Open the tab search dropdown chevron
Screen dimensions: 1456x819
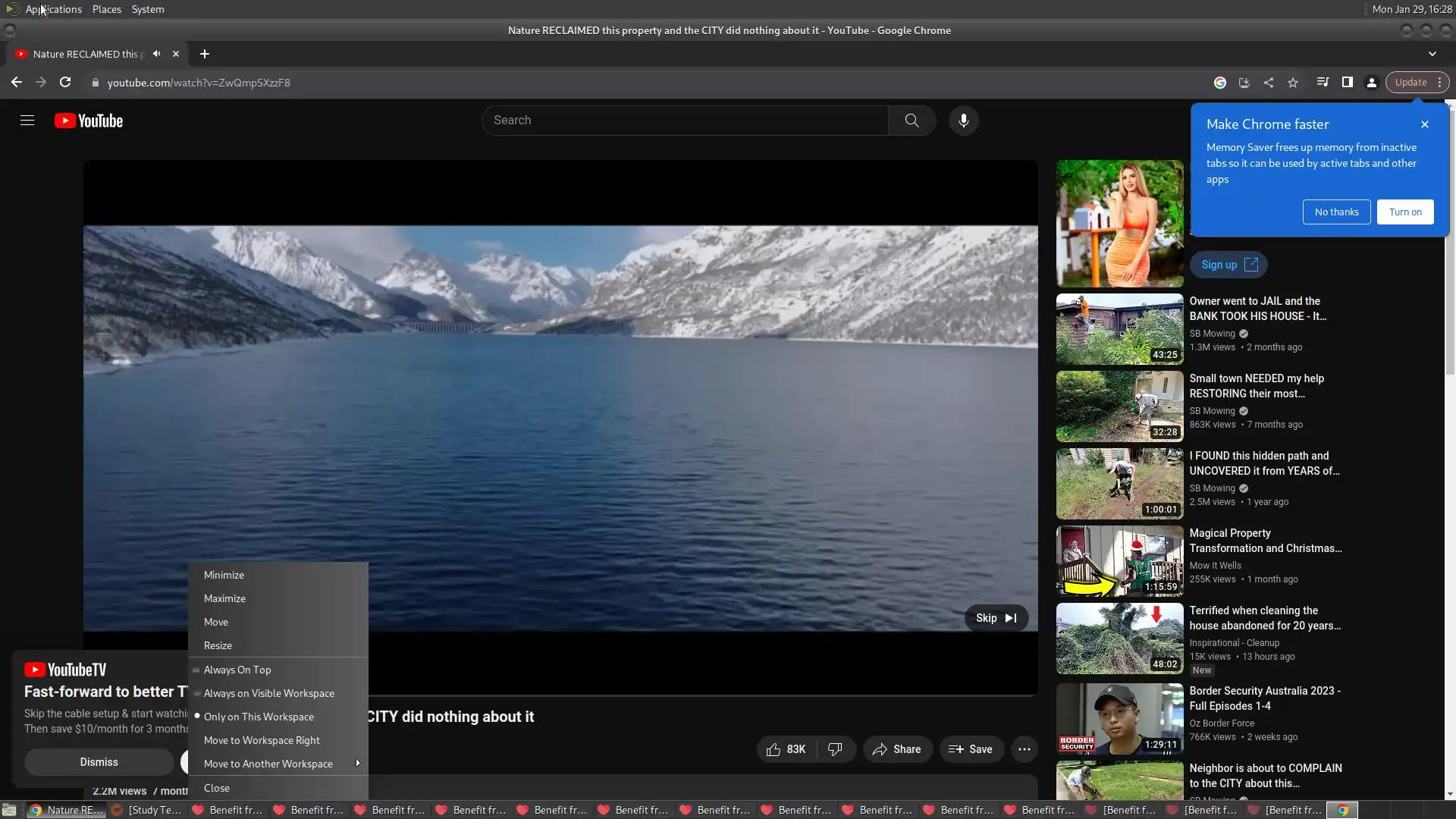click(x=1432, y=54)
